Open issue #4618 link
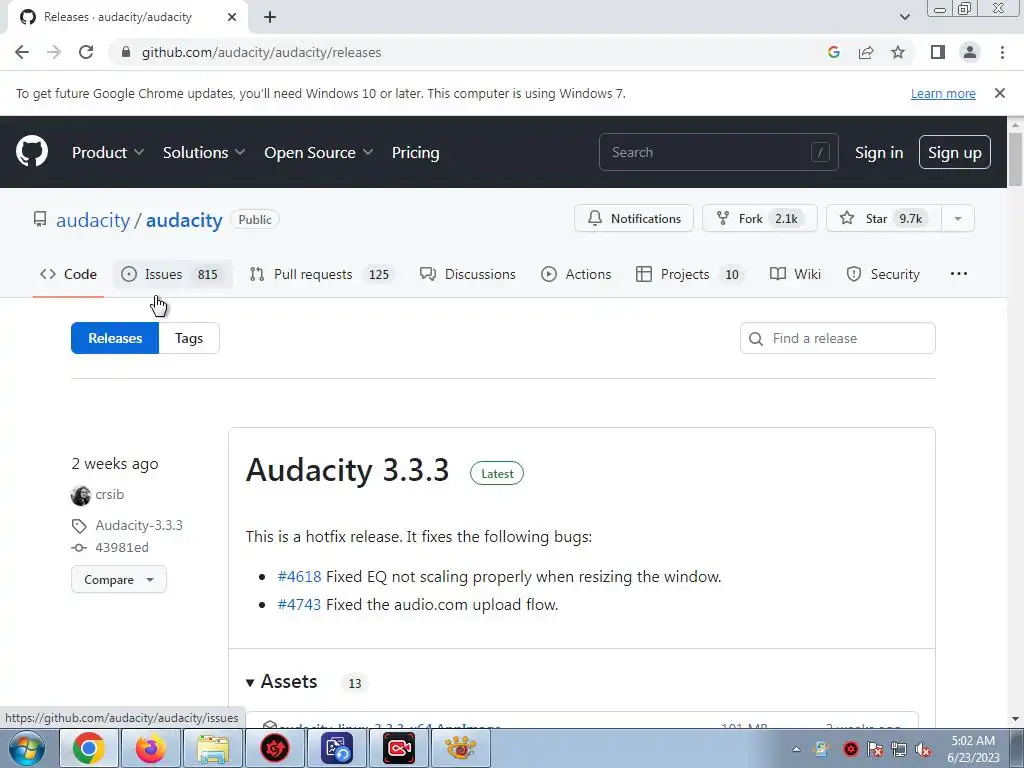 coord(299,577)
